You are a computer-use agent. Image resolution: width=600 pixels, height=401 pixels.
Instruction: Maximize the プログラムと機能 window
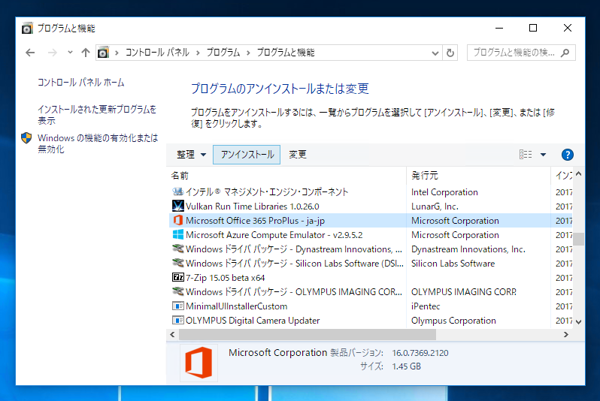(x=533, y=28)
